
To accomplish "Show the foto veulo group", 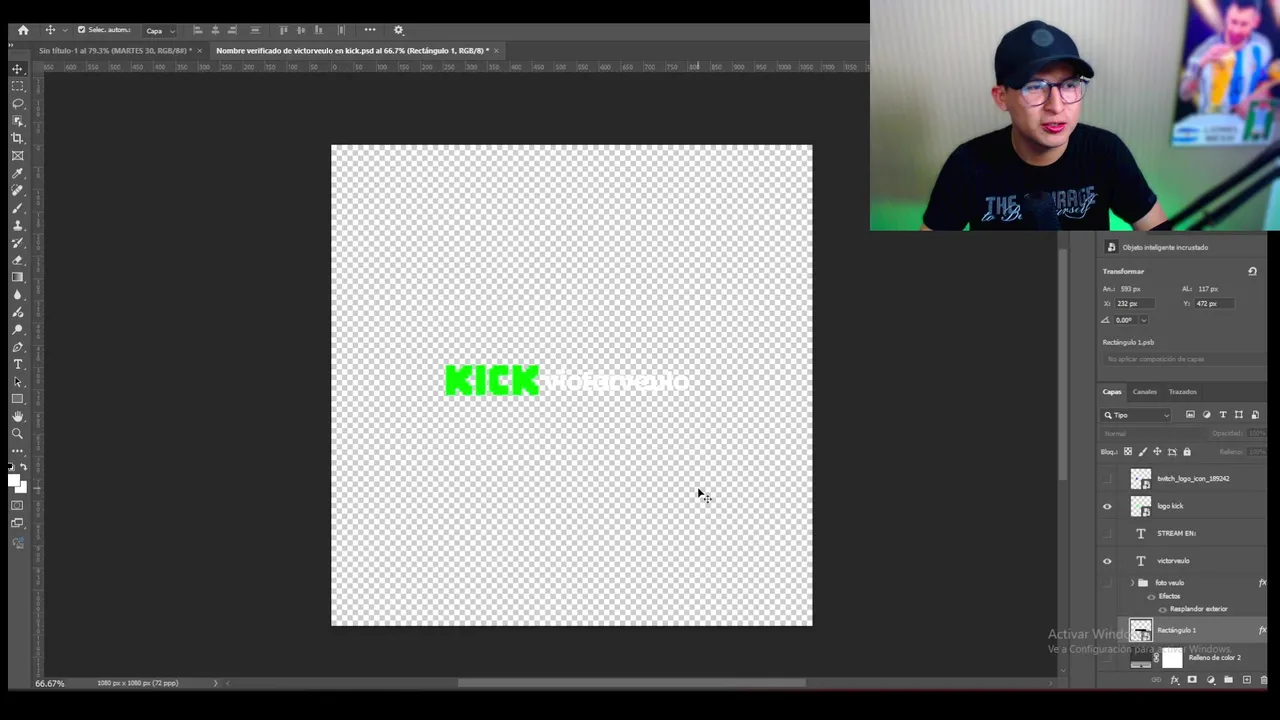I will point(1107,583).
